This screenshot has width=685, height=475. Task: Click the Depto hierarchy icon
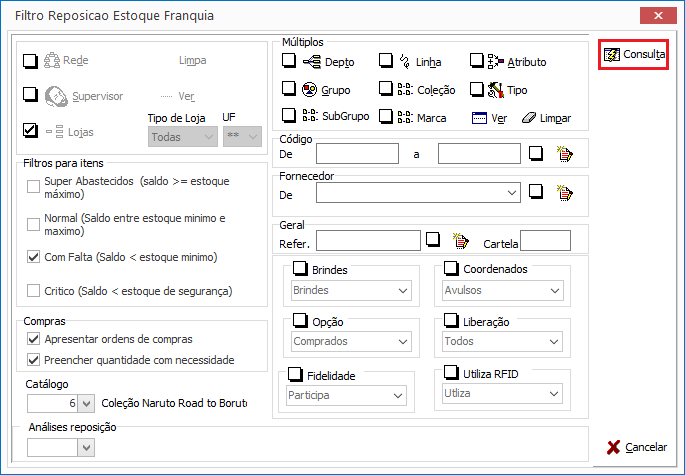(x=312, y=62)
